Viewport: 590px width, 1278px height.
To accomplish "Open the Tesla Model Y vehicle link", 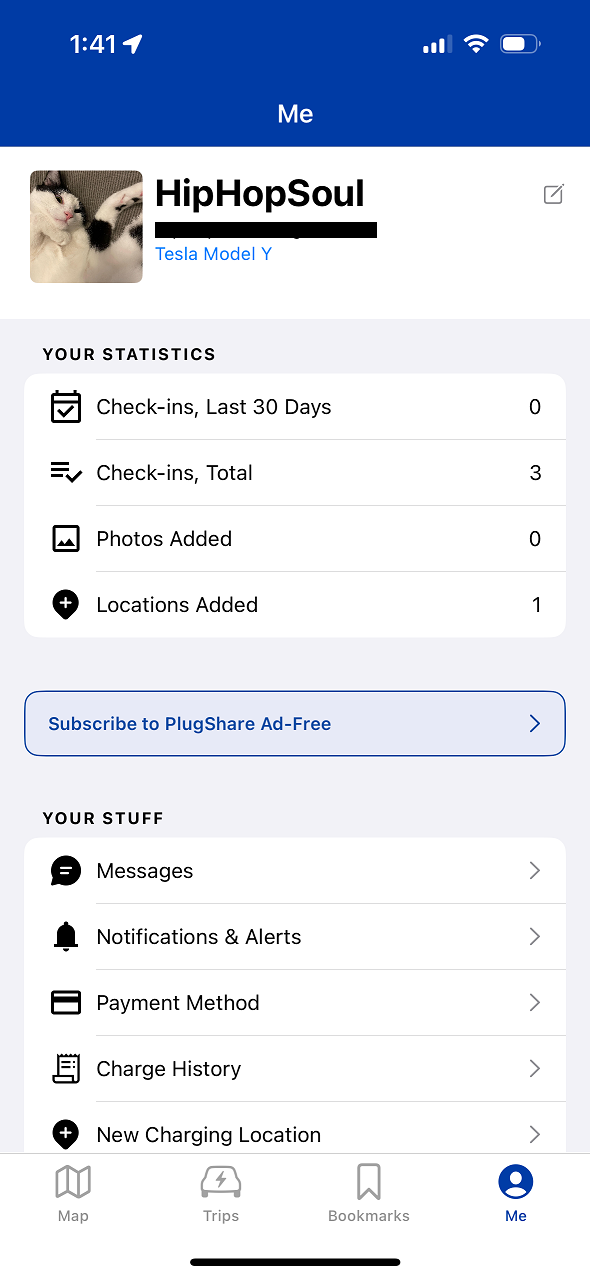I will [213, 254].
